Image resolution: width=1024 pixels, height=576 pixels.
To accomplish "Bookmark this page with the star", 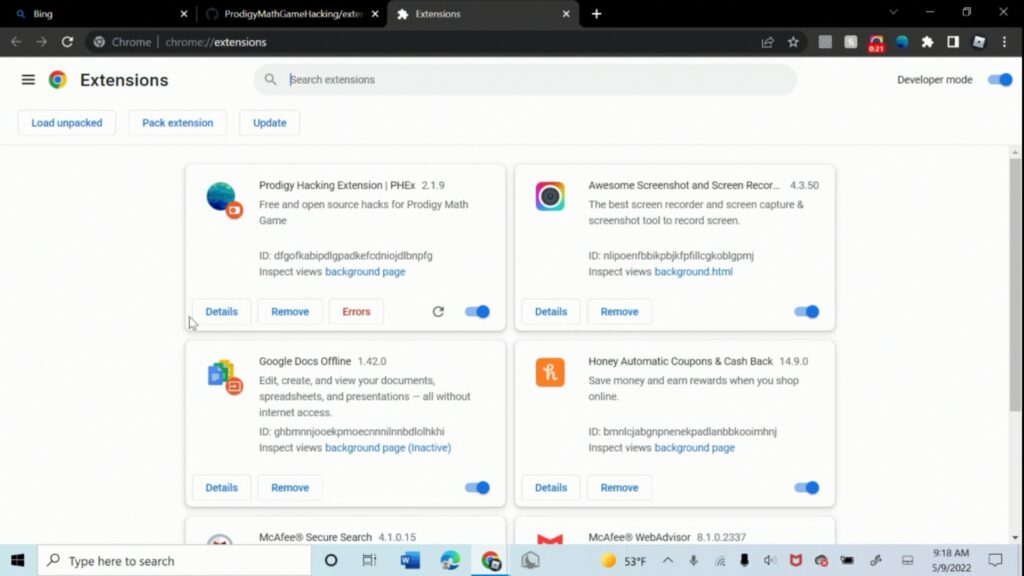I will (793, 42).
